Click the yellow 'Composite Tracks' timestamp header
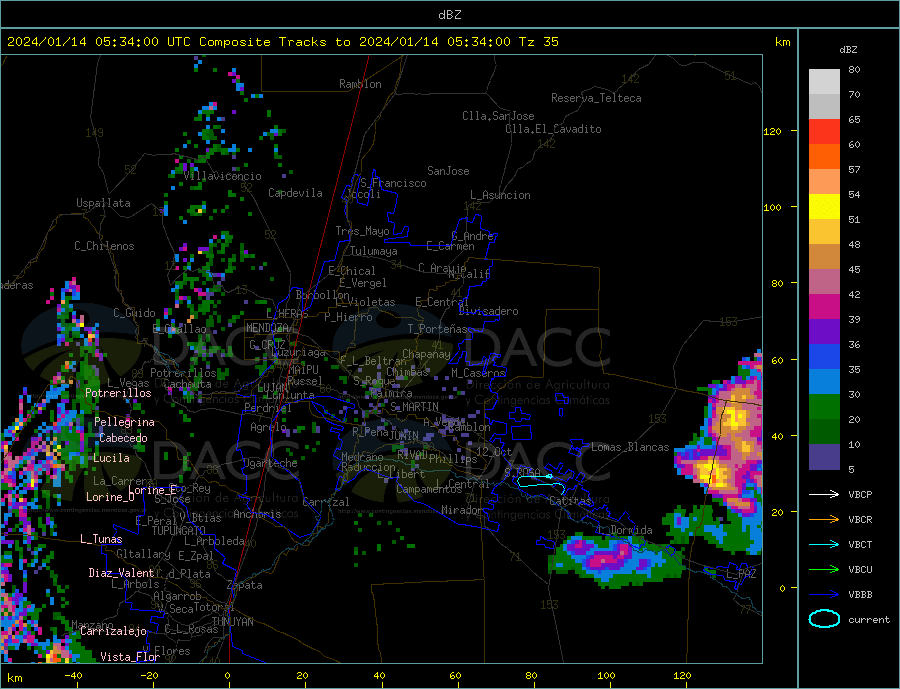This screenshot has height=689, width=900. pos(283,41)
